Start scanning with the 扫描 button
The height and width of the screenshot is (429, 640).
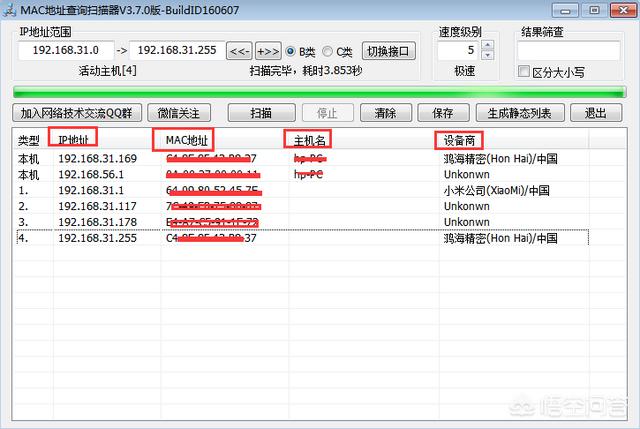click(261, 113)
